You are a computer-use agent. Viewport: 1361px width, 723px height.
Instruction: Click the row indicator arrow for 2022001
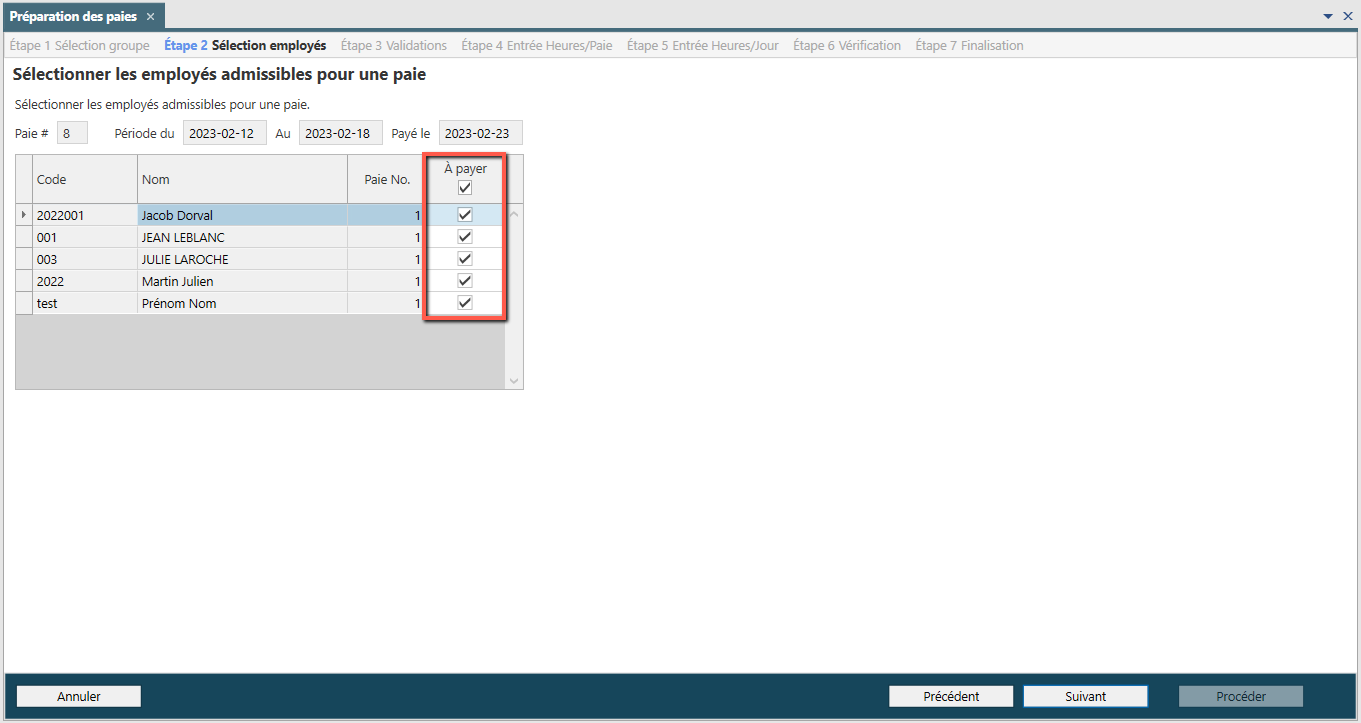point(24,215)
